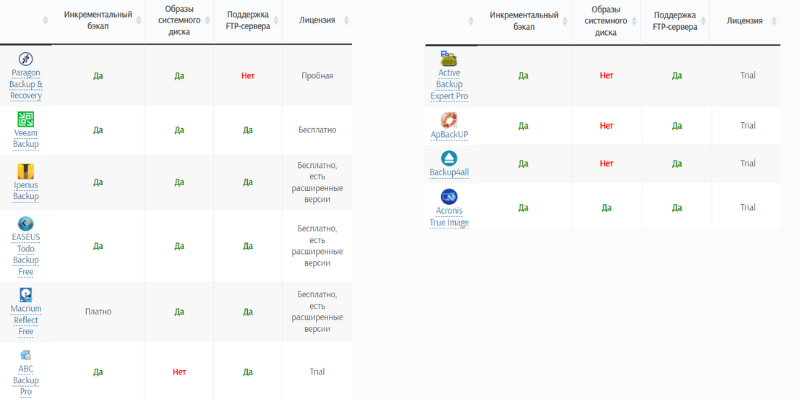Follow the Iperius Backup text link

(26, 190)
